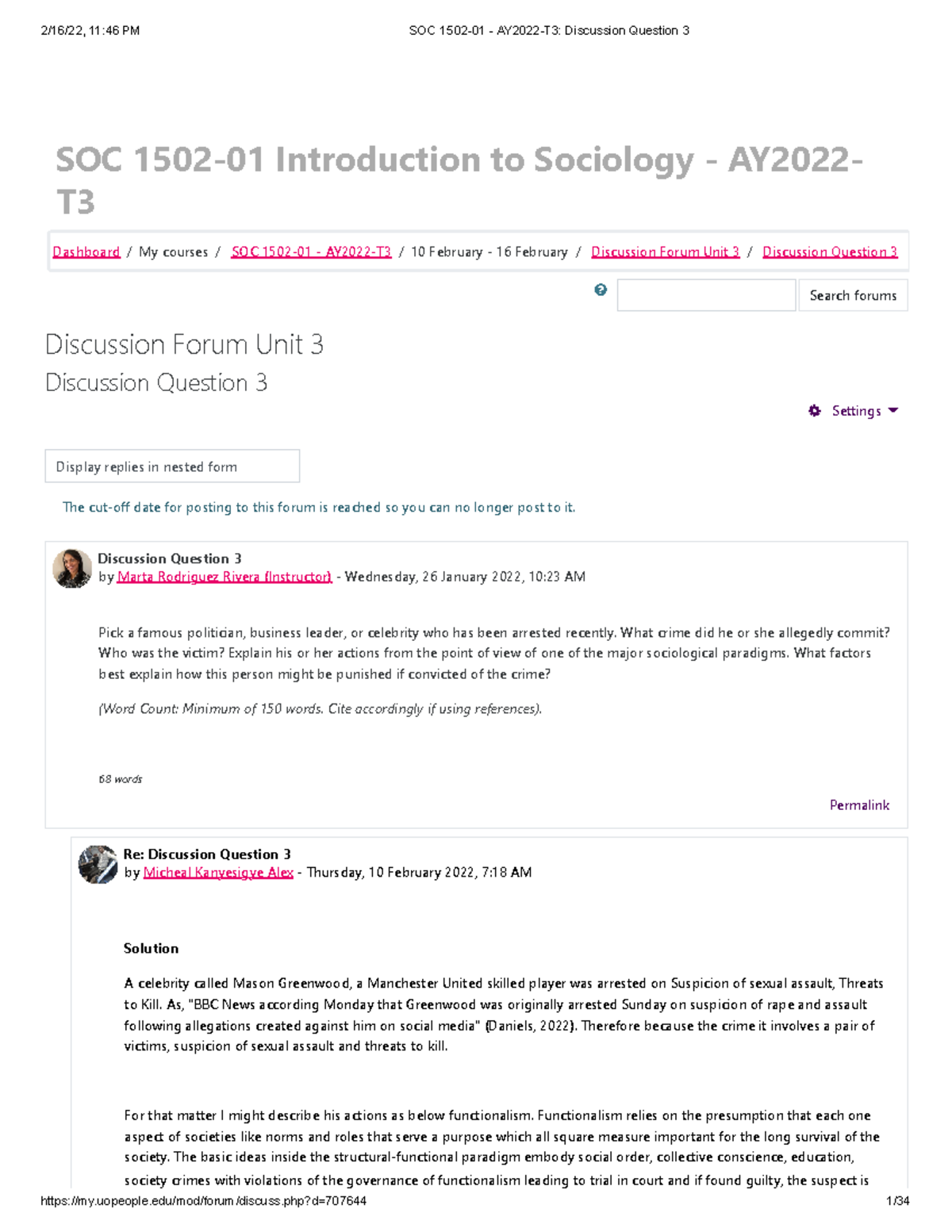This screenshot has height=1232, width=952.
Task: Open the SOC 1502-01 - AY2022-T3 course link
Action: 310,251
